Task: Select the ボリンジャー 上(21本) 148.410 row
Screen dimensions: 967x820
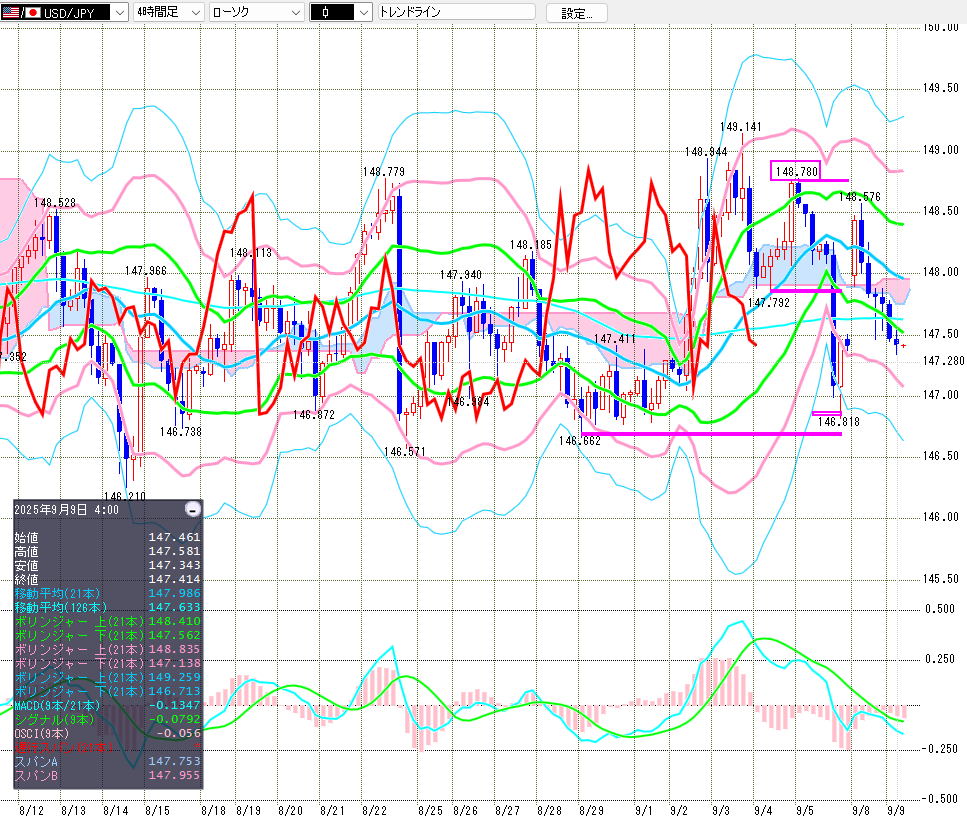Action: point(107,621)
